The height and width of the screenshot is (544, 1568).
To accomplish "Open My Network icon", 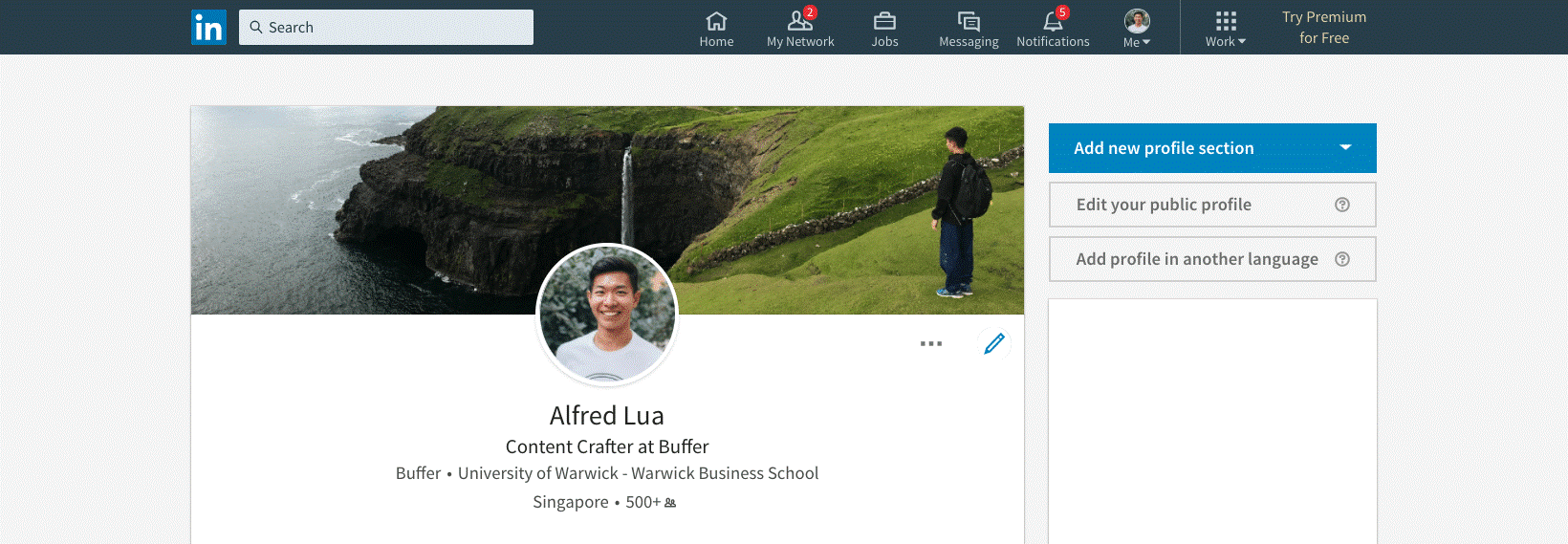I will (799, 21).
